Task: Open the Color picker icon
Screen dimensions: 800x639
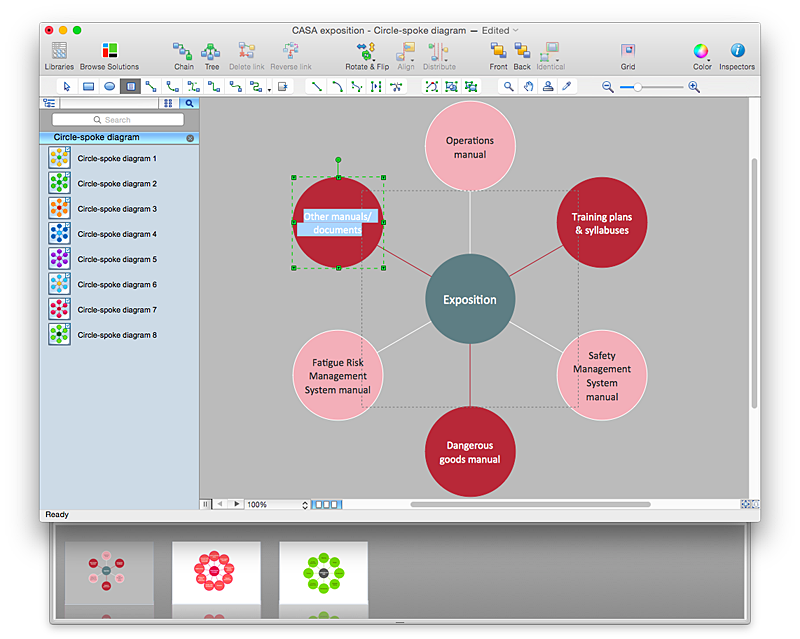Action: pos(701,50)
